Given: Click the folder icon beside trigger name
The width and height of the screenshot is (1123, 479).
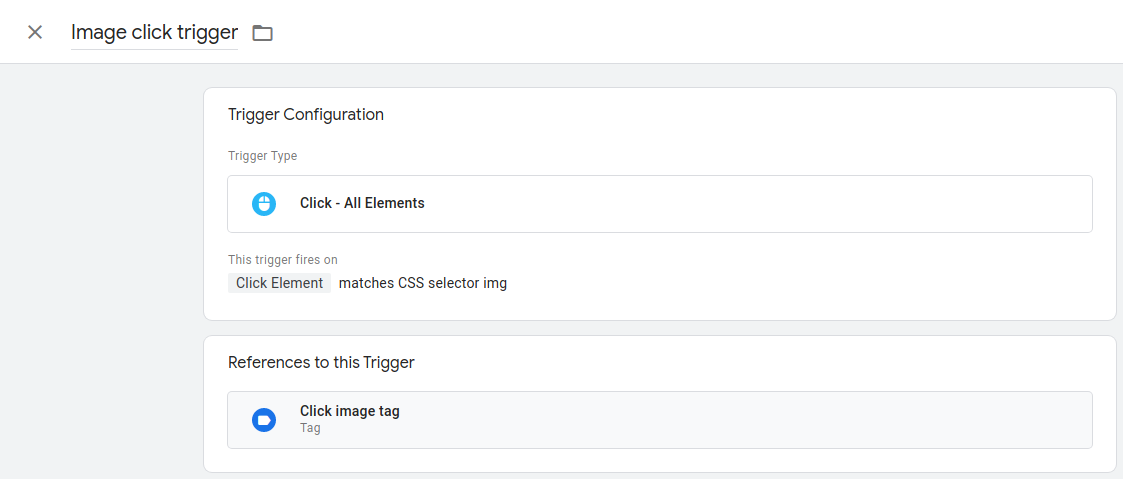Looking at the screenshot, I should point(262,33).
